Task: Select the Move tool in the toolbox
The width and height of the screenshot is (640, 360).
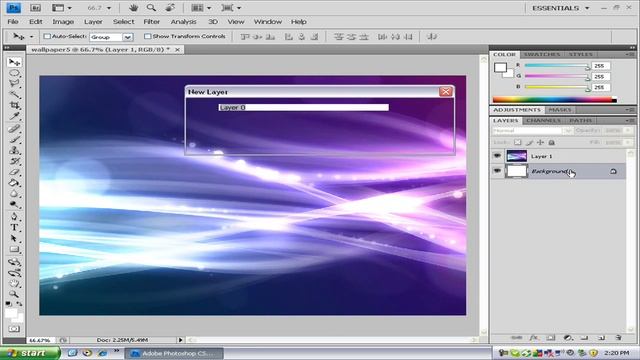Action: coord(14,62)
